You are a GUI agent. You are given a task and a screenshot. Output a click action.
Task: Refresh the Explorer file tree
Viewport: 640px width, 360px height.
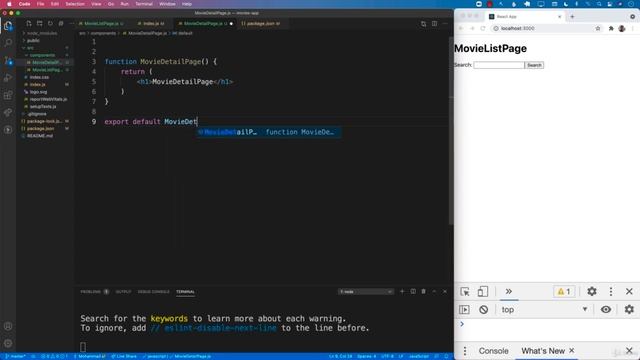50,24
